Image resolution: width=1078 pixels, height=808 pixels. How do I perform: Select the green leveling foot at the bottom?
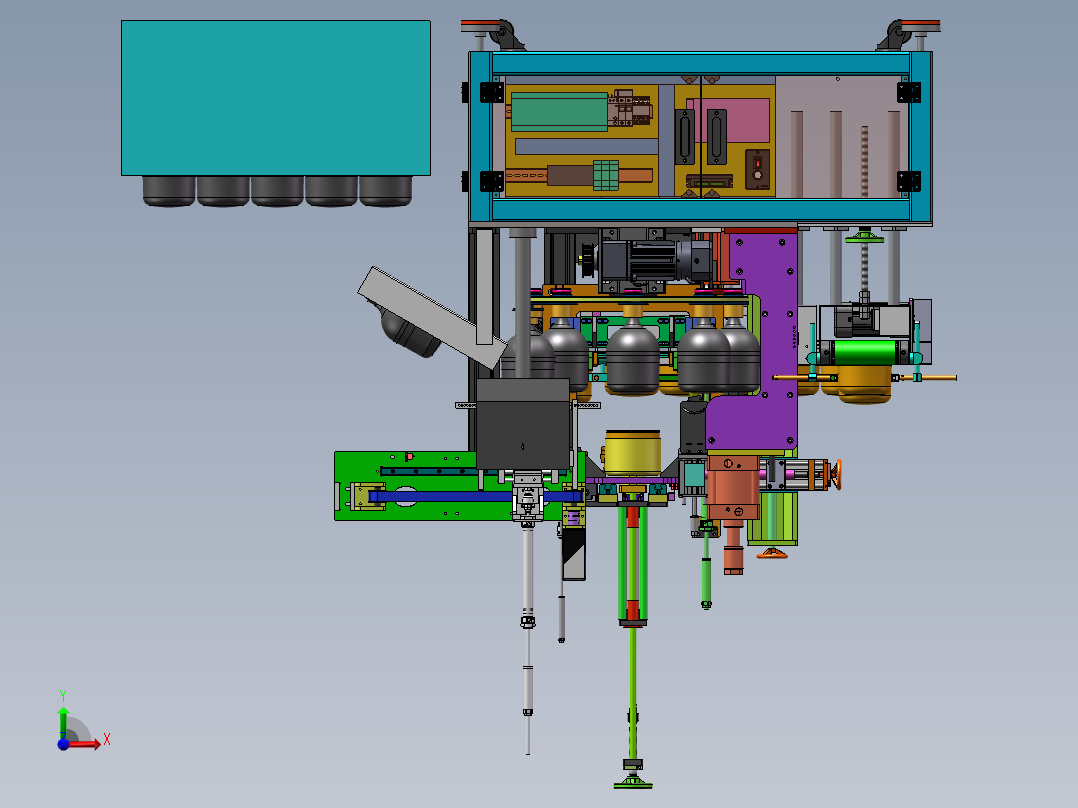633,782
